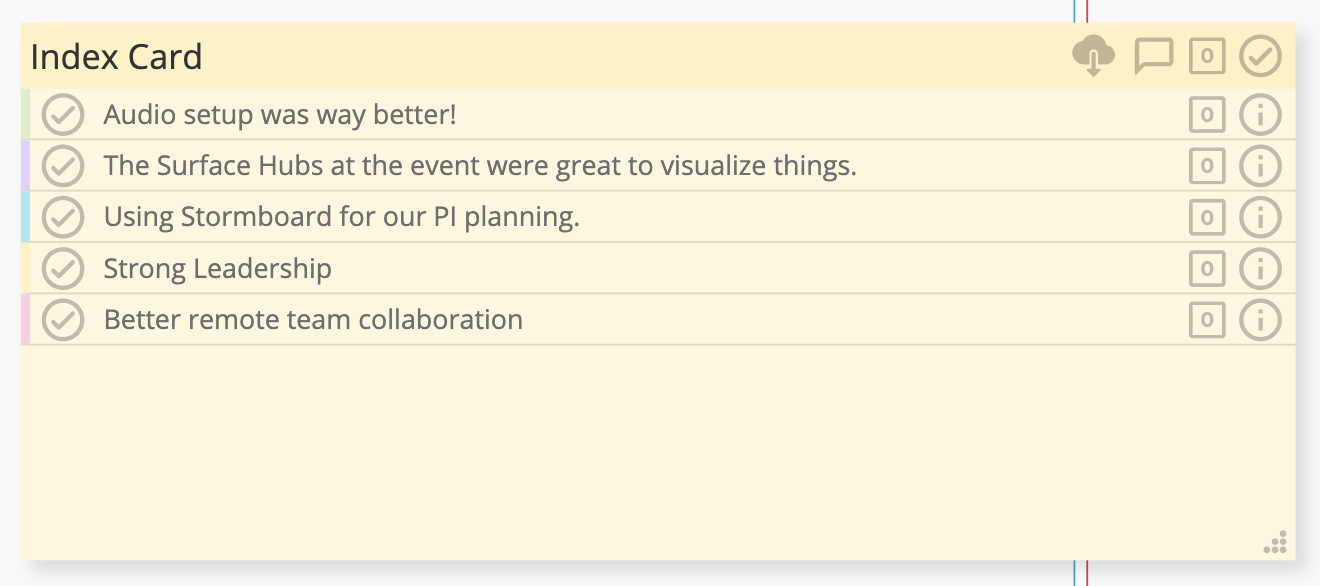
Task: Show info for Stormboard PI planning item
Action: click(x=1260, y=217)
